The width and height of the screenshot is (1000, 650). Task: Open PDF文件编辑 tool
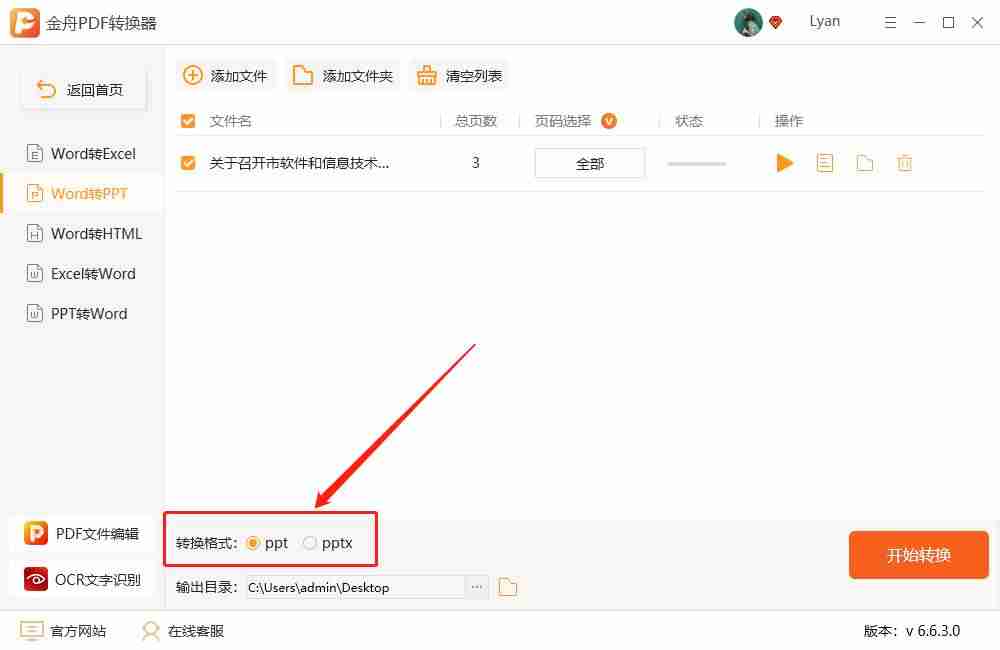coord(82,533)
